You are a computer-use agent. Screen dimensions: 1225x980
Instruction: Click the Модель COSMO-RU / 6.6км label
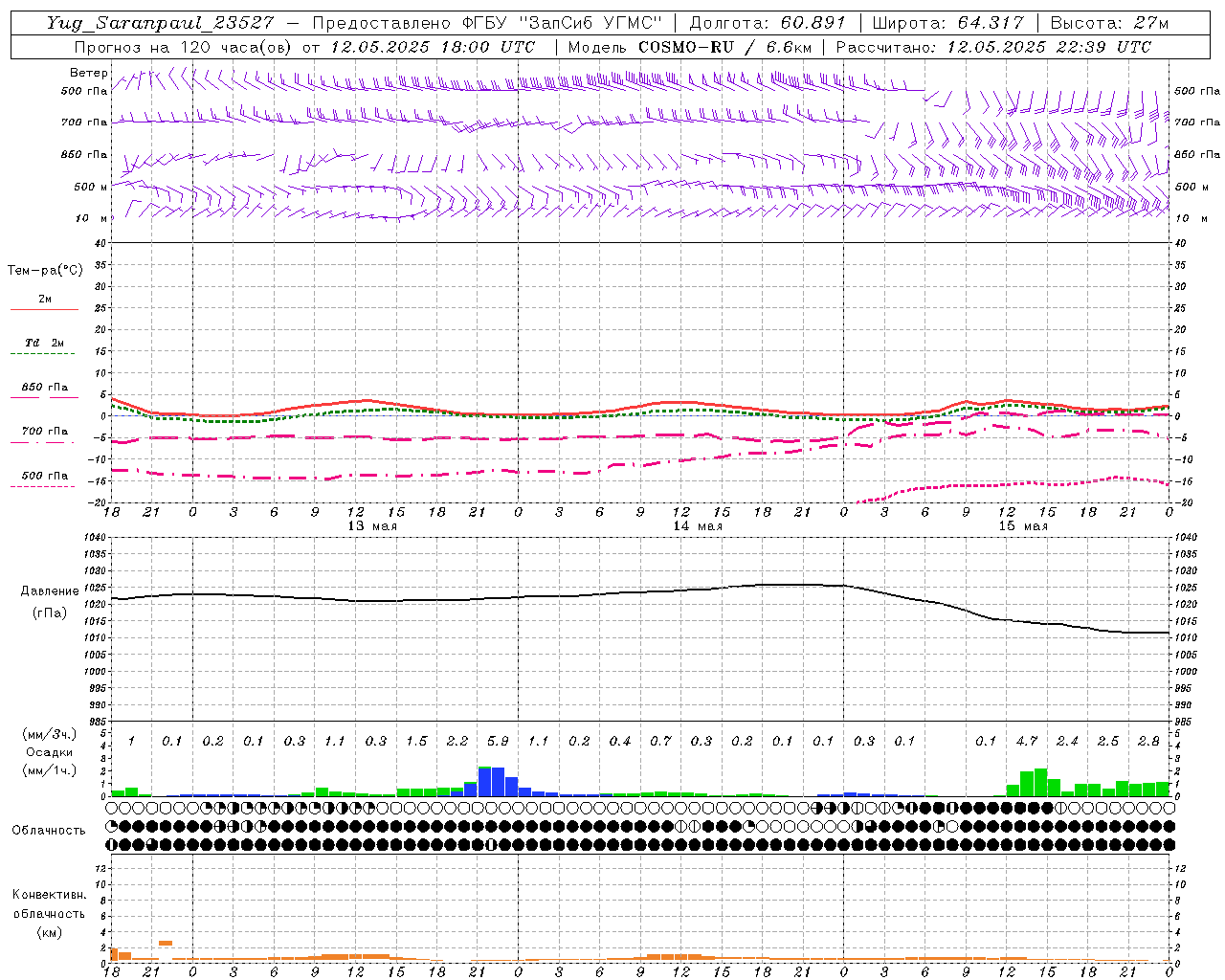pos(689,47)
